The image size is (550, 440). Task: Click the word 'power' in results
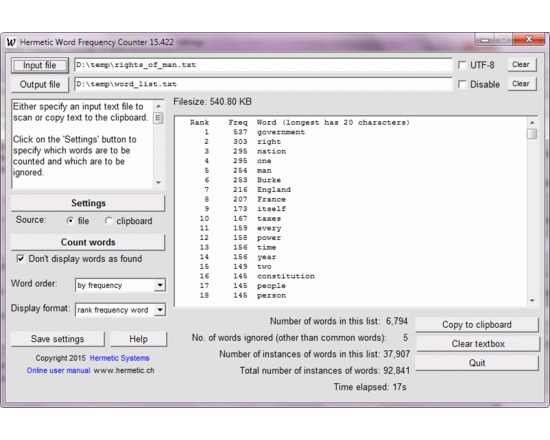[269, 238]
